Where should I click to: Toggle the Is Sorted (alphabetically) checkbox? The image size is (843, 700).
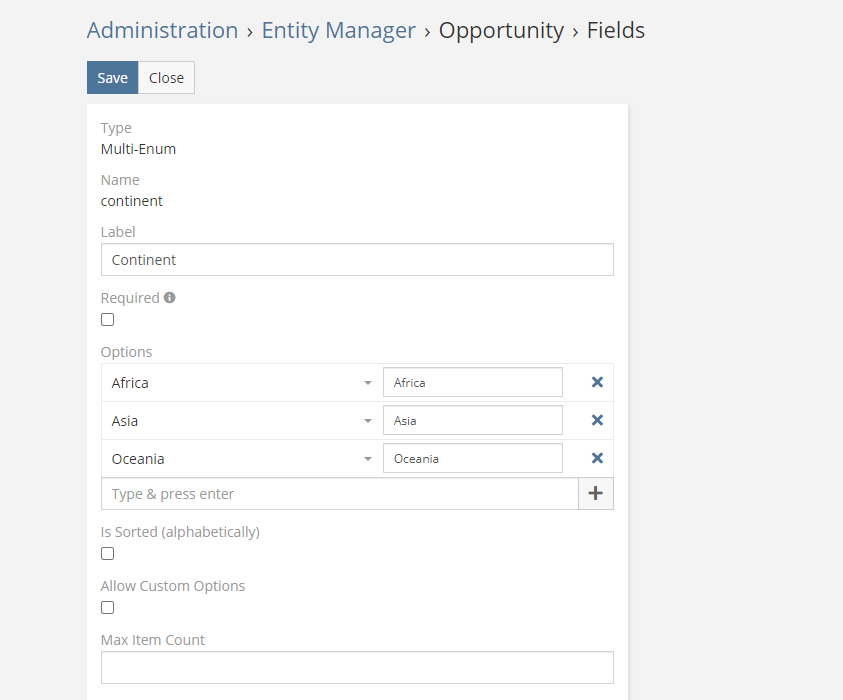[108, 554]
